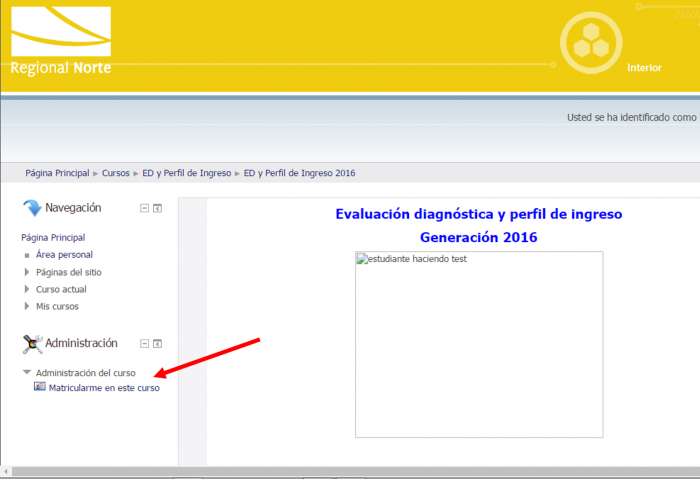Click the hexagon circle emblem in header
Image resolution: width=700 pixels, height=479 pixels.
coord(591,43)
